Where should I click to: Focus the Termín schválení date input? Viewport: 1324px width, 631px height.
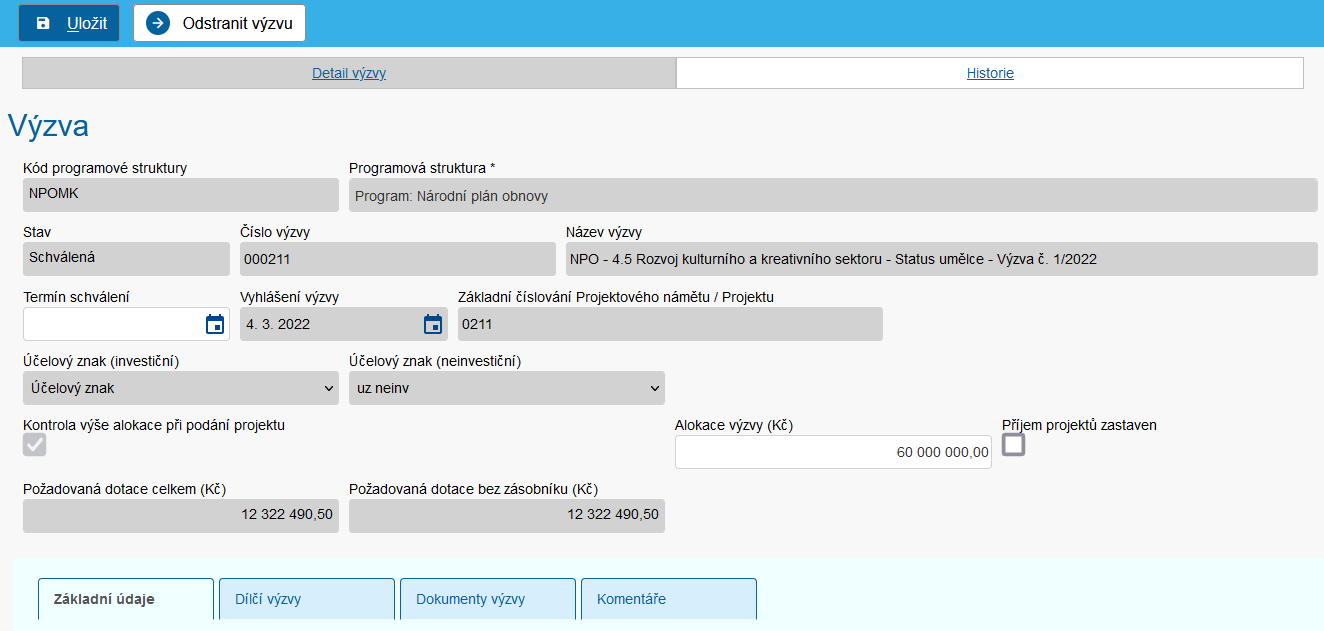[x=110, y=324]
